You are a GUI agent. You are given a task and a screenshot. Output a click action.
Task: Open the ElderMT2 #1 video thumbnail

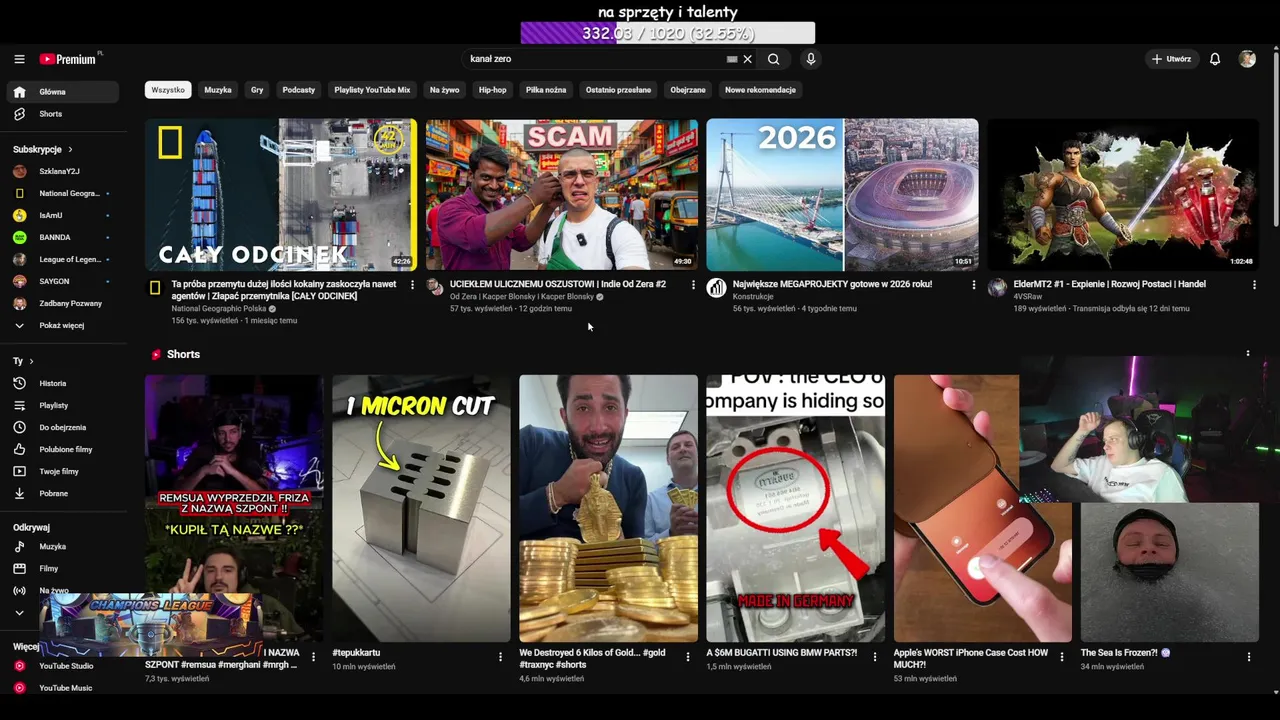click(1123, 194)
